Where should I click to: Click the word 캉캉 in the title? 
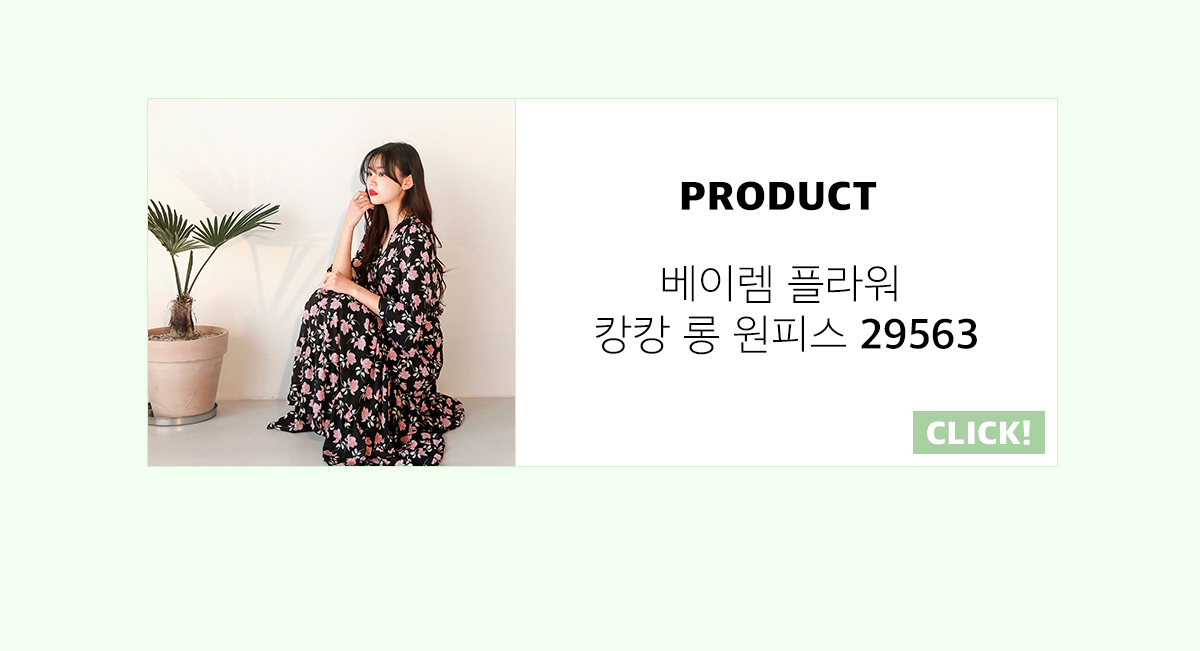pos(631,336)
